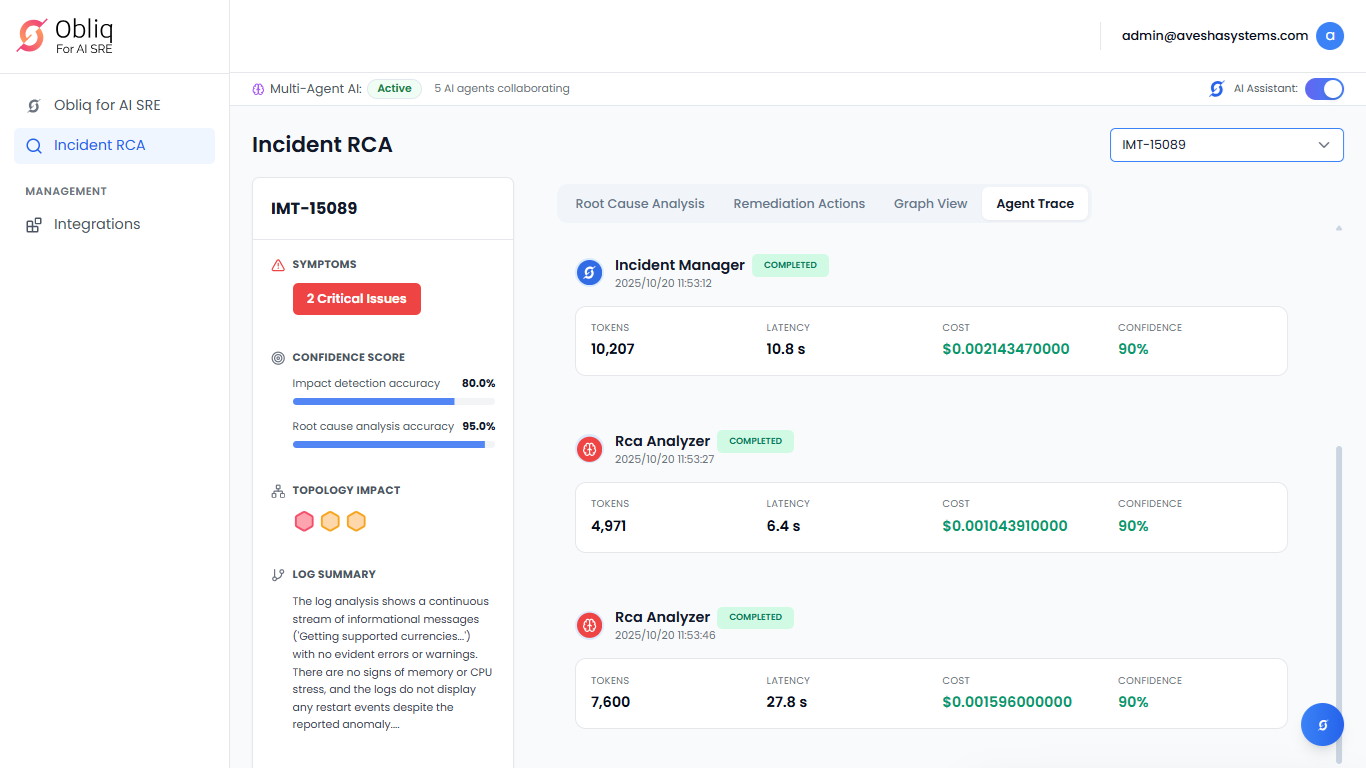Toggle the AI Assistant switch off
This screenshot has height=768, width=1366.
(1324, 89)
